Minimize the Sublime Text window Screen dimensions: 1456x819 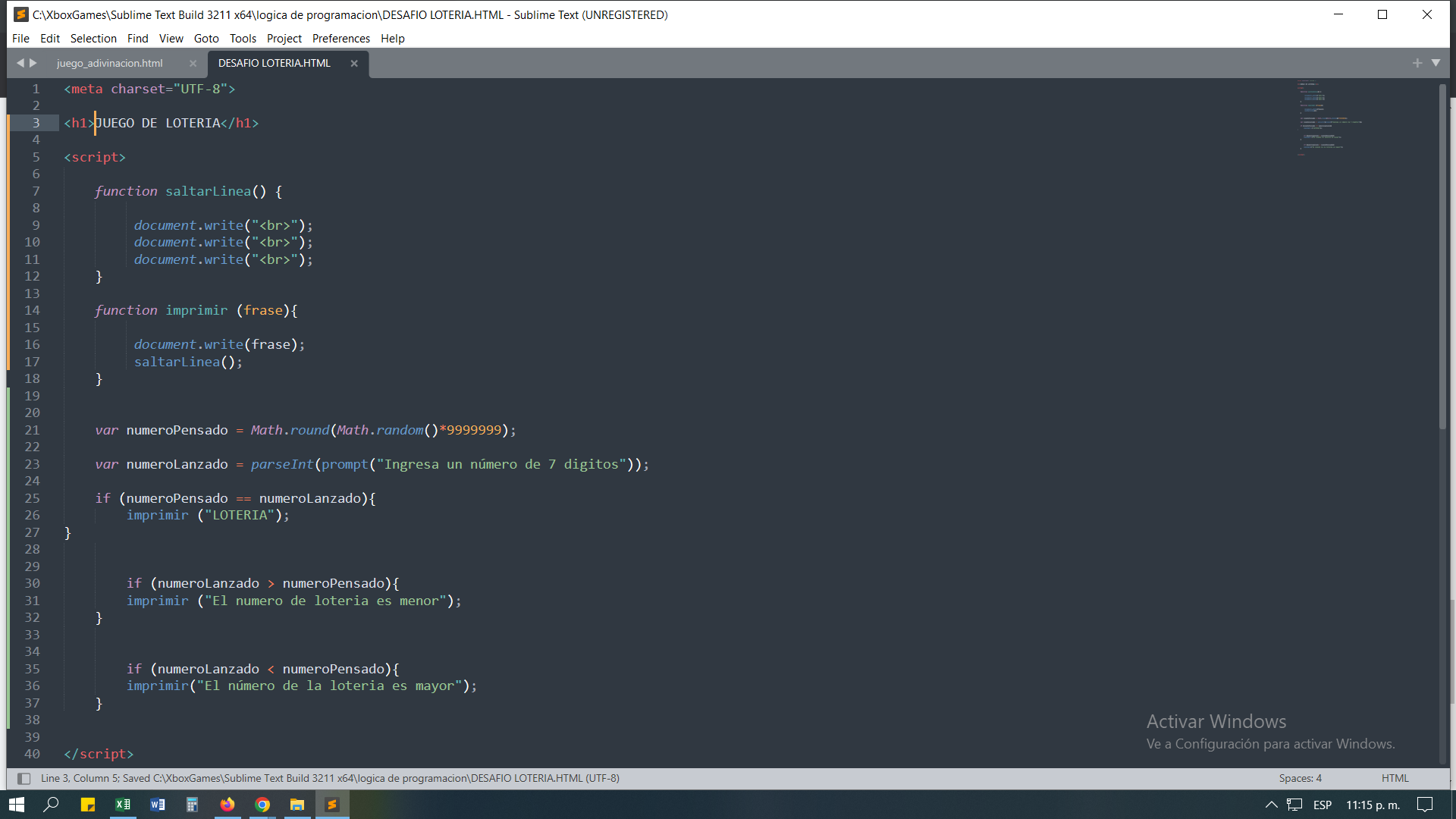click(1338, 14)
